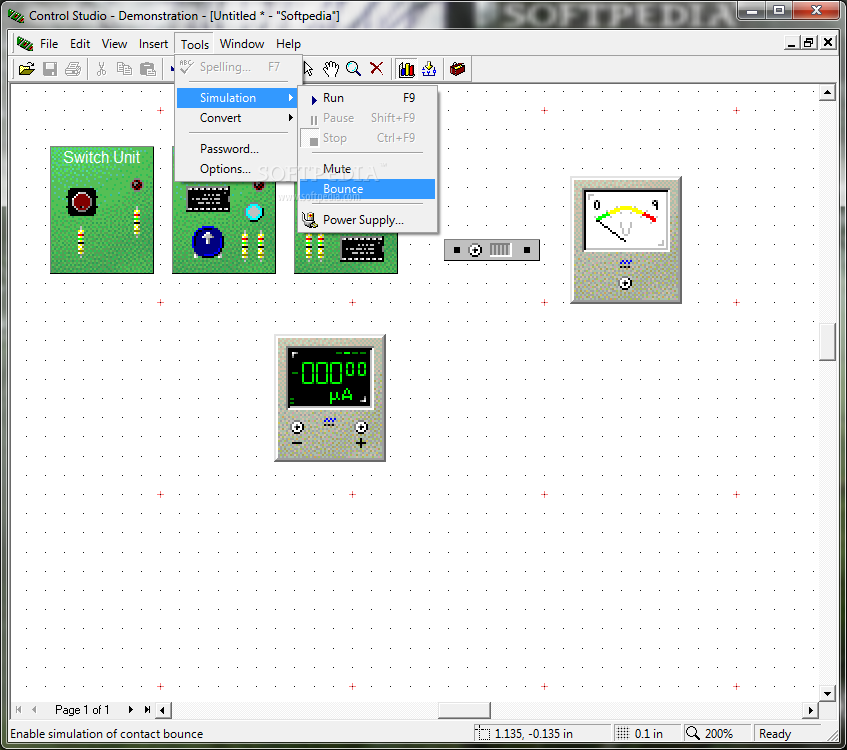Go to the first page arrow

pyautogui.click(x=18, y=709)
